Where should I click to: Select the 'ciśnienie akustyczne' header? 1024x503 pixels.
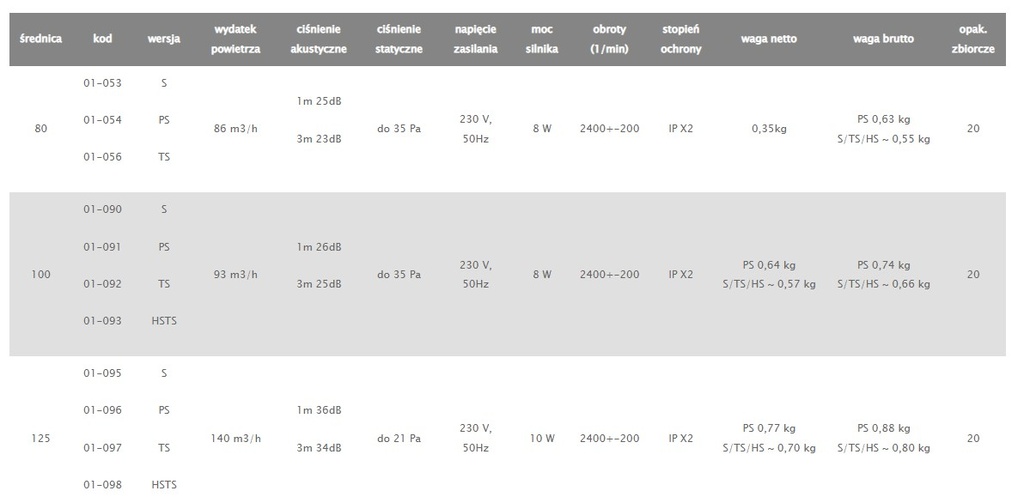319,39
